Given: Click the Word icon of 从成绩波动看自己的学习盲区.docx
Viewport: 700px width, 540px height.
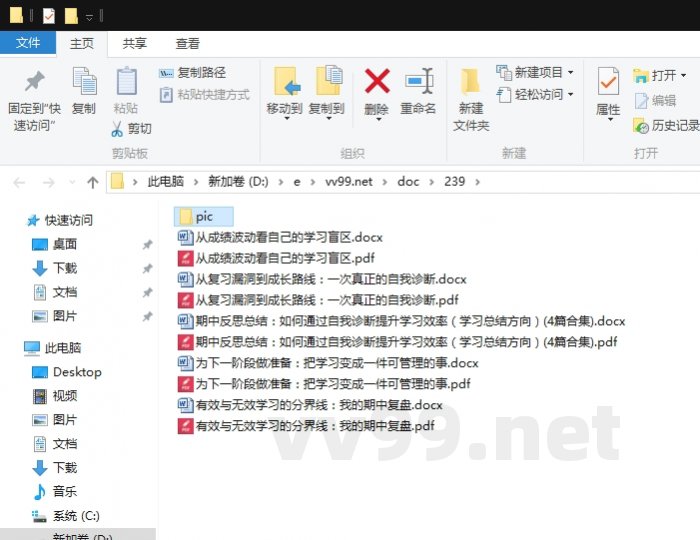Looking at the screenshot, I should pos(185,237).
